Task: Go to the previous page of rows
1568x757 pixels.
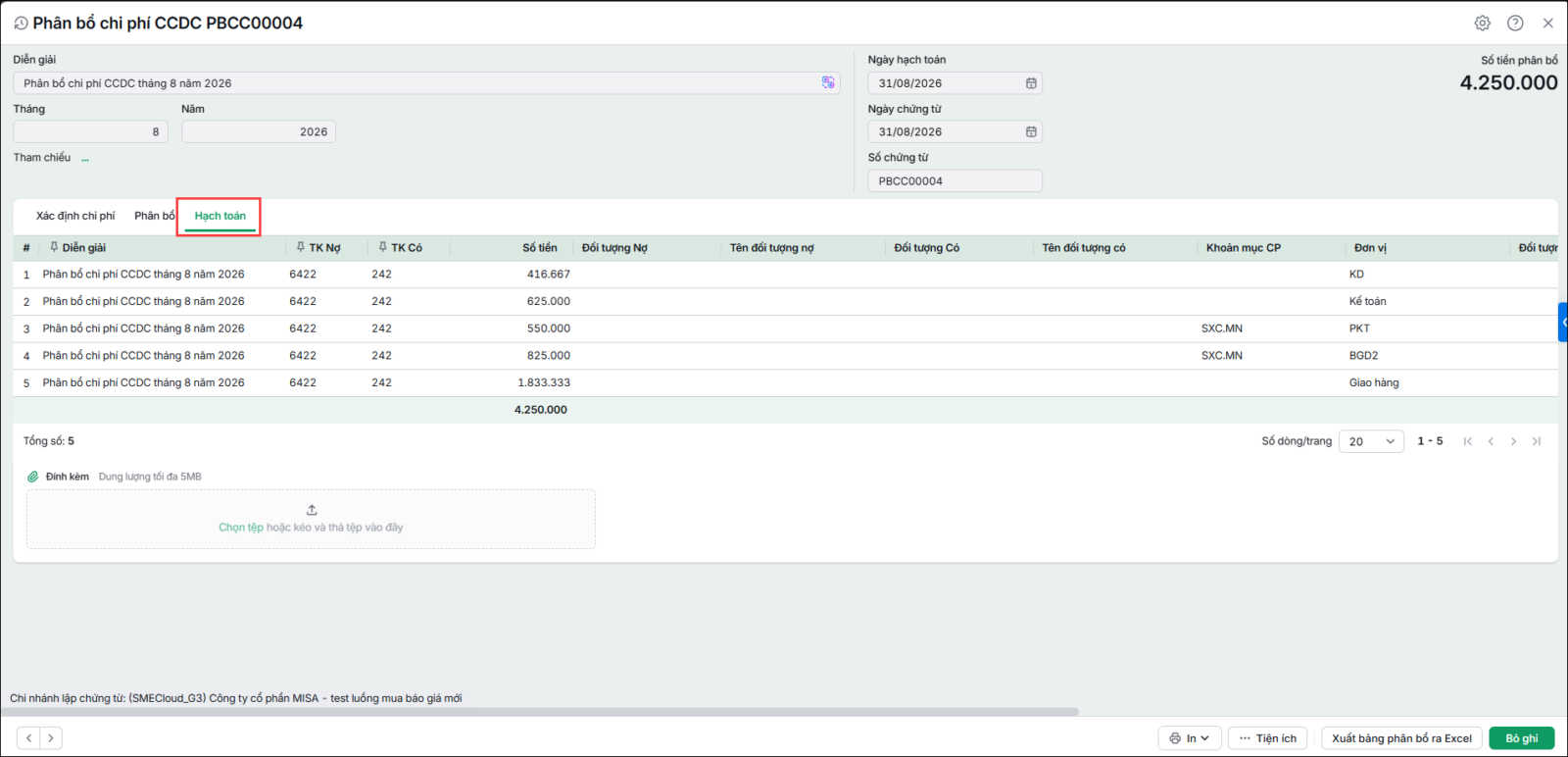Action: pyautogui.click(x=1491, y=441)
